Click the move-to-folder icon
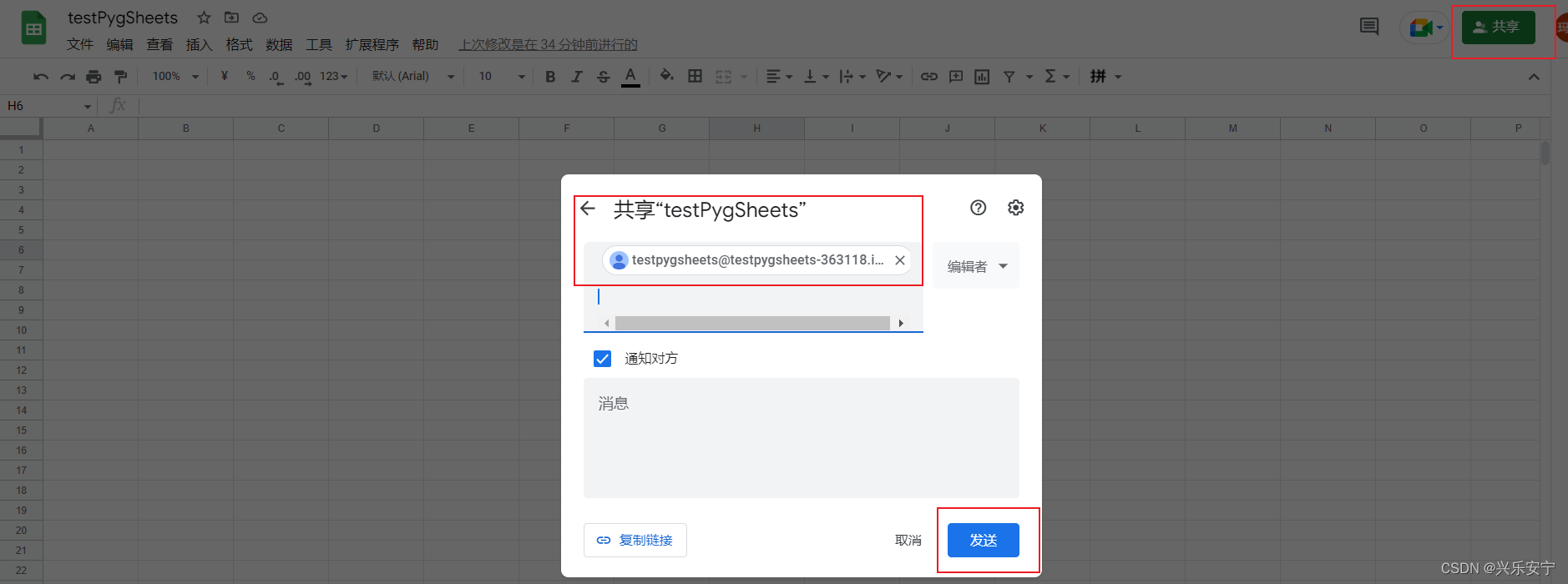 coord(232,18)
